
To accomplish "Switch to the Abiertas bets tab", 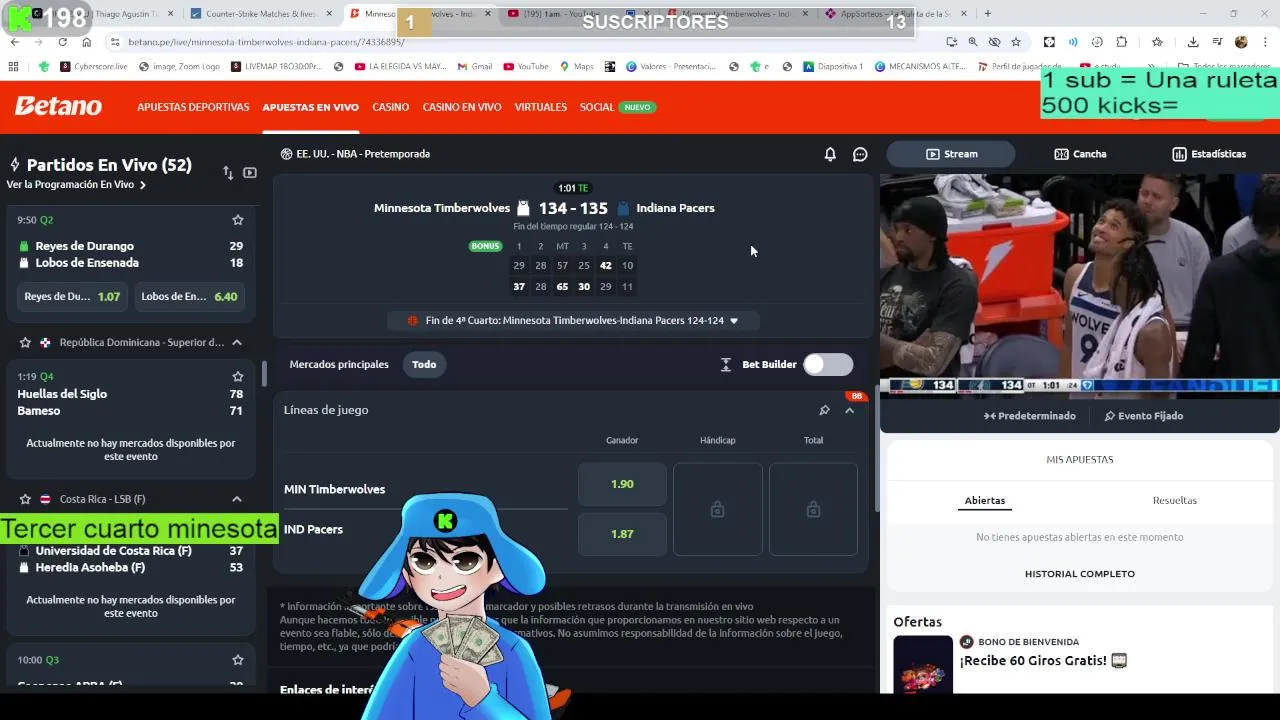I will (985, 500).
